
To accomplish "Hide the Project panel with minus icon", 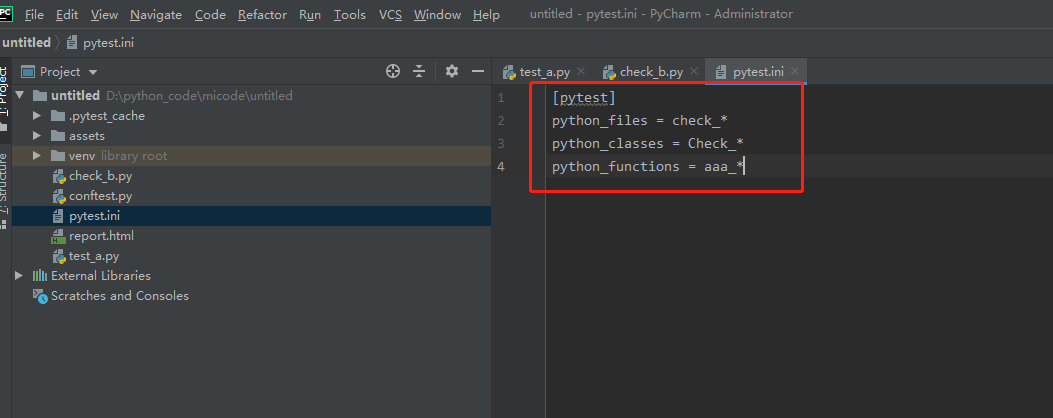I will coord(478,71).
